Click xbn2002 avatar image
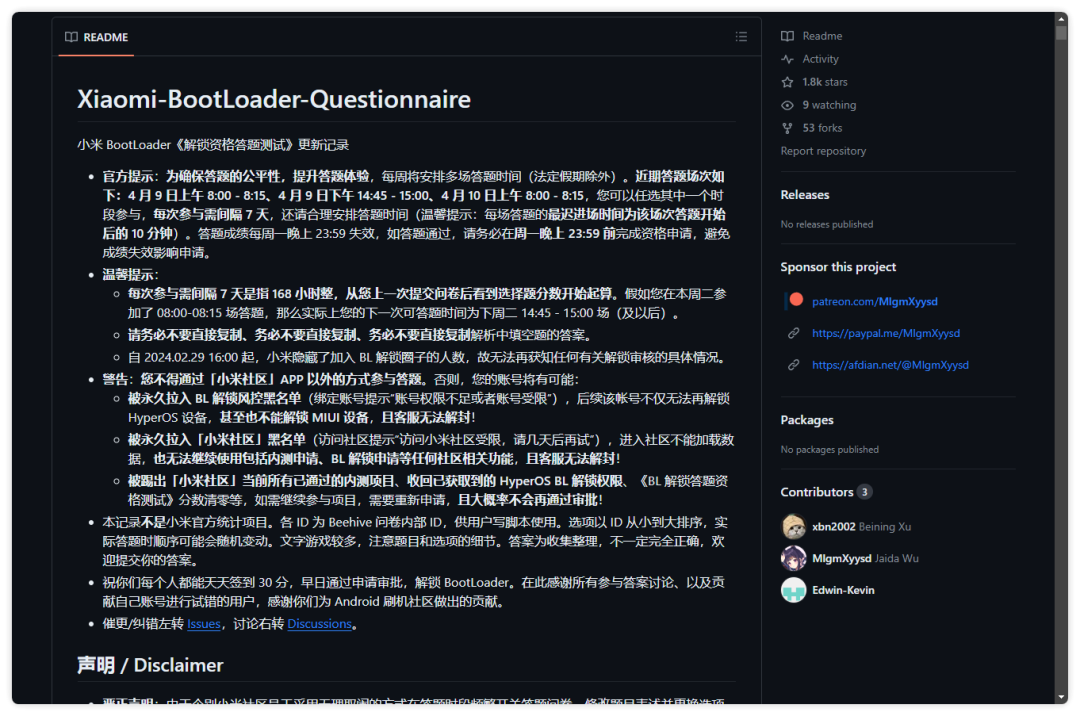This screenshot has width=1080, height=716. 793,527
